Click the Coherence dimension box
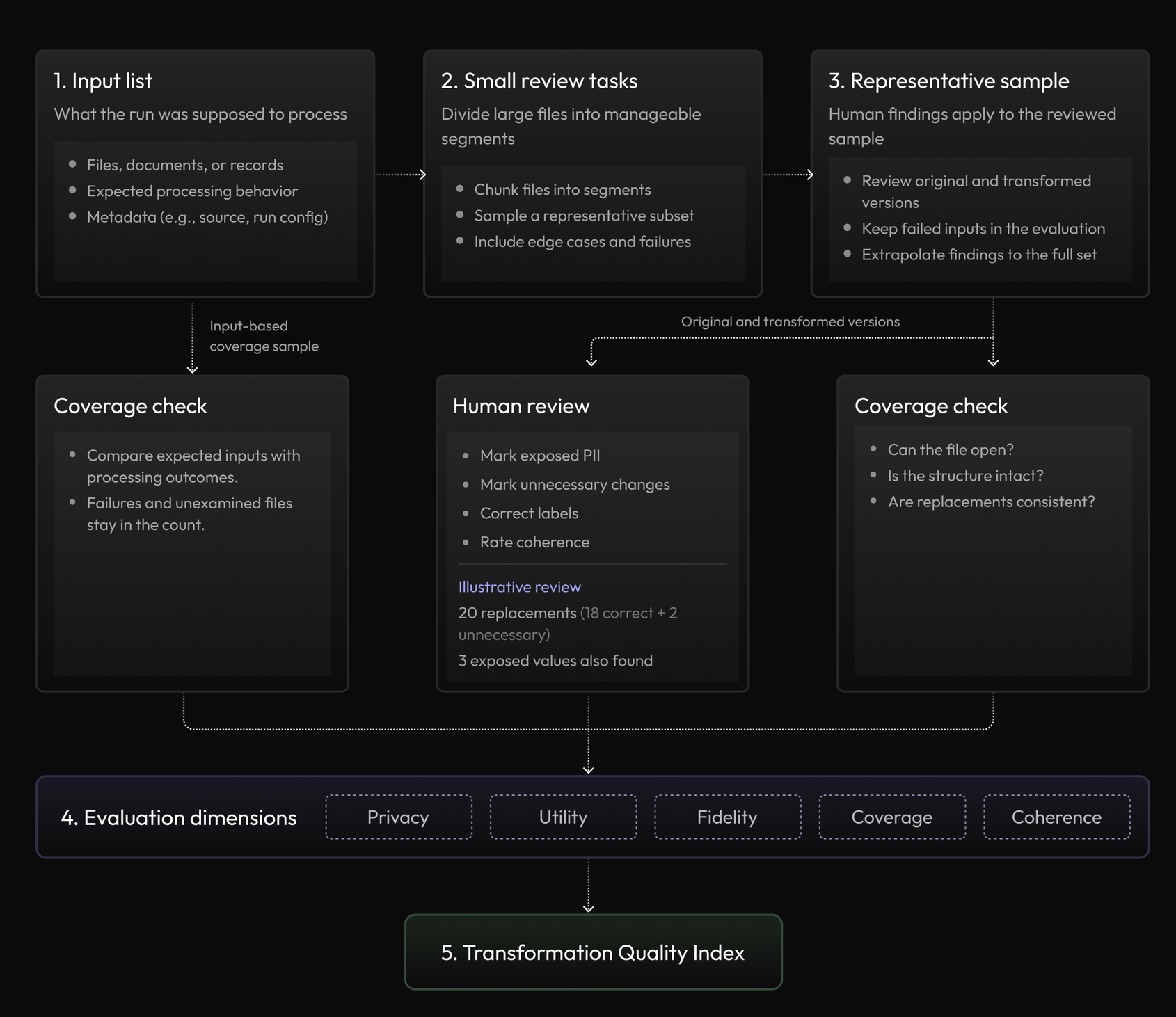The height and width of the screenshot is (1017, 1176). 1056,817
